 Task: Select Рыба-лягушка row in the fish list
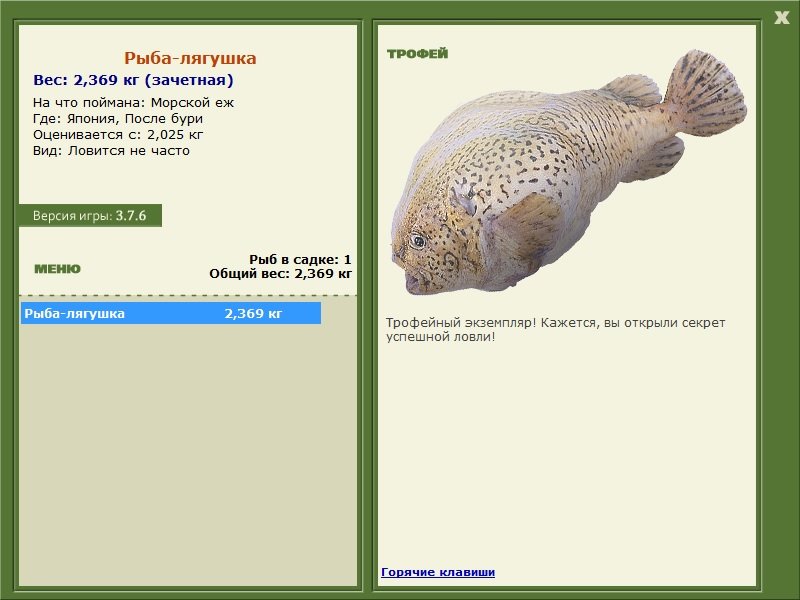[x=171, y=313]
